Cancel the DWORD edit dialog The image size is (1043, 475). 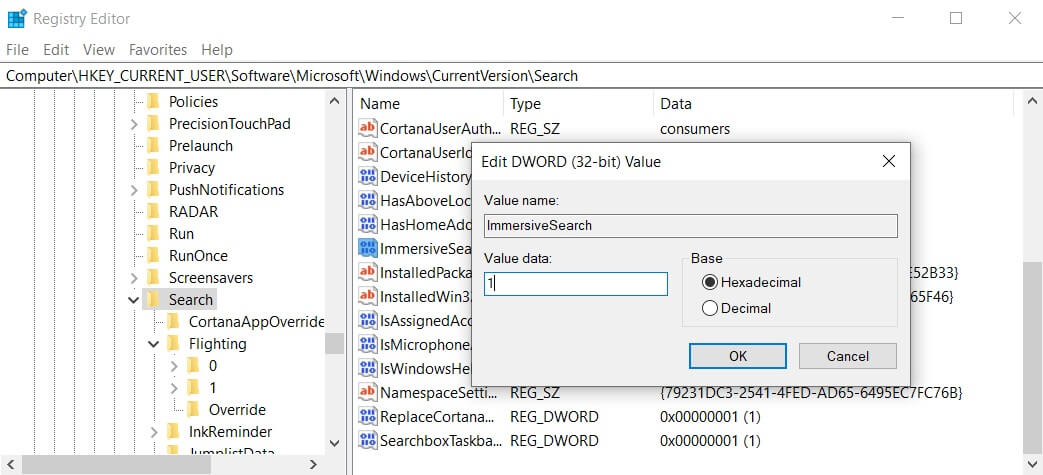pyautogui.click(x=847, y=356)
